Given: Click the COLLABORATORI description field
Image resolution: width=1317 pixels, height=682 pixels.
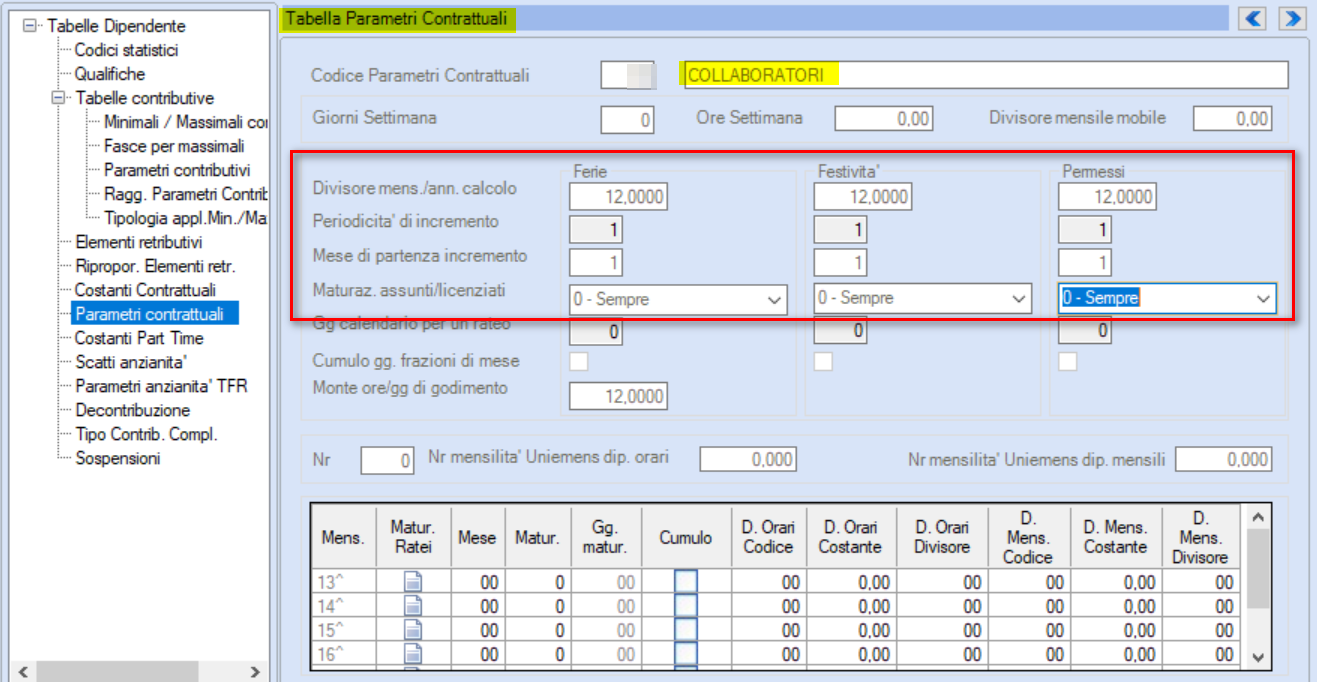Looking at the screenshot, I should 984,75.
